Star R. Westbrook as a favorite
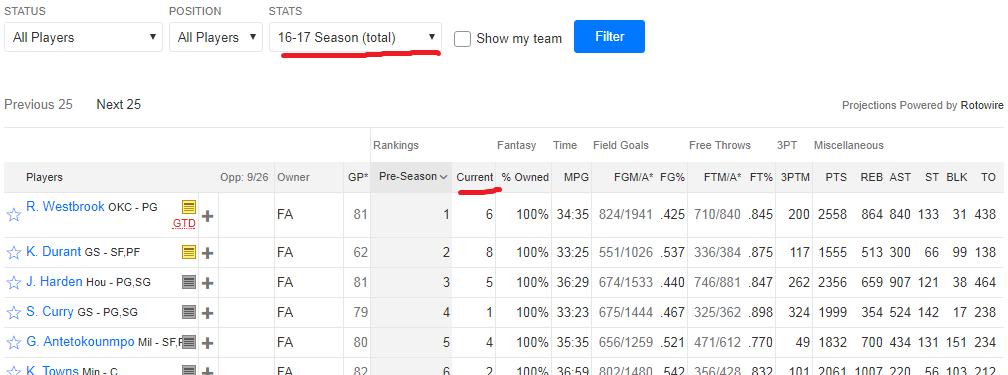Screen dimensions: 1008x375 (14, 215)
